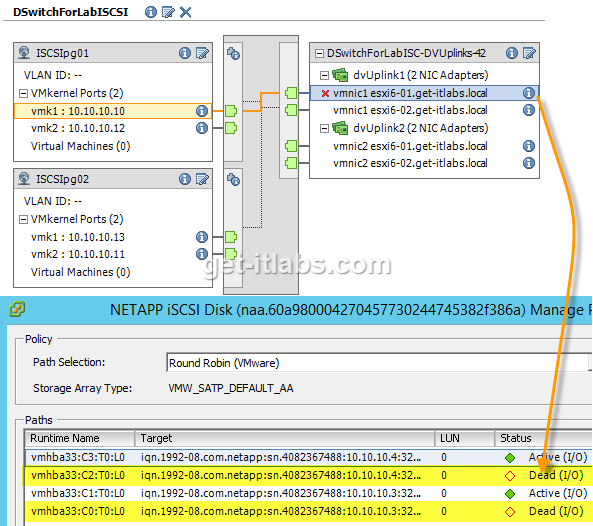Select vmk1 : 10.10.10.13 port

[78, 237]
